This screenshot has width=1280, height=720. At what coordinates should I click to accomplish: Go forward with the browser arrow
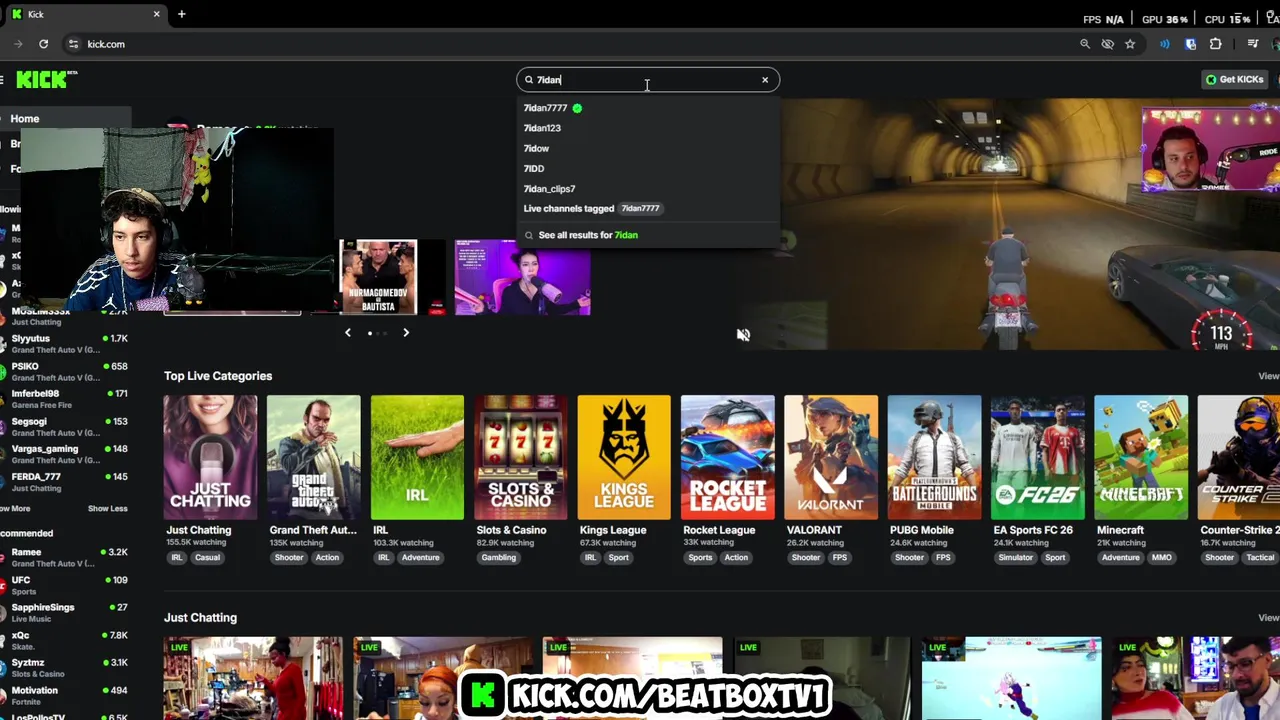click(x=17, y=44)
